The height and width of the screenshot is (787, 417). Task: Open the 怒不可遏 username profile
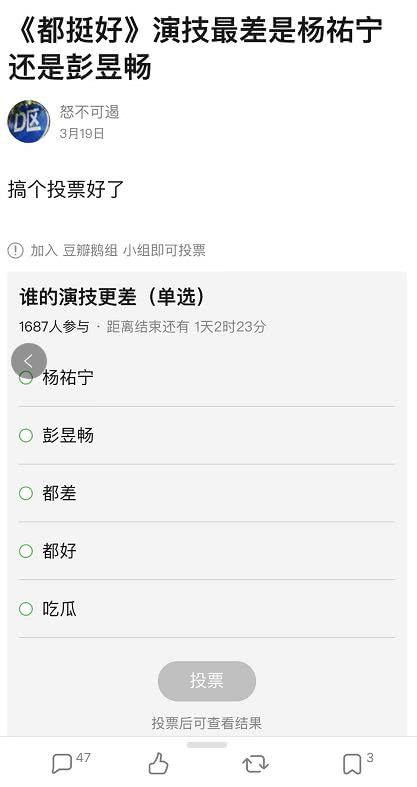pyautogui.click(x=90, y=111)
